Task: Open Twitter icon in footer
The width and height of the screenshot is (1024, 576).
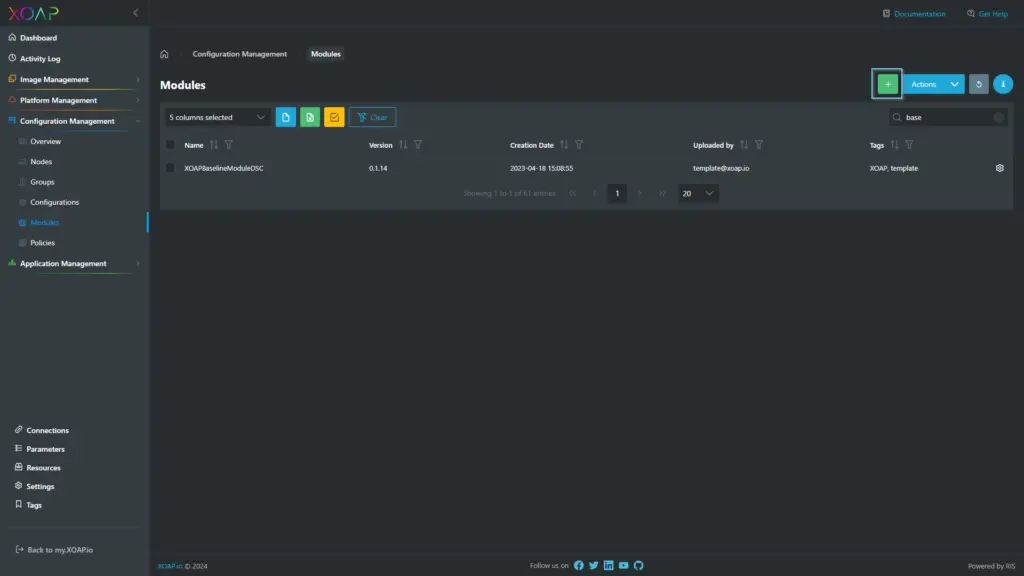Action: (x=594, y=566)
